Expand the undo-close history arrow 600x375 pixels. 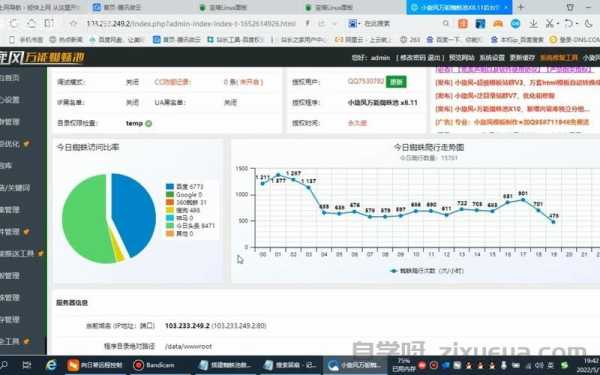point(577,24)
